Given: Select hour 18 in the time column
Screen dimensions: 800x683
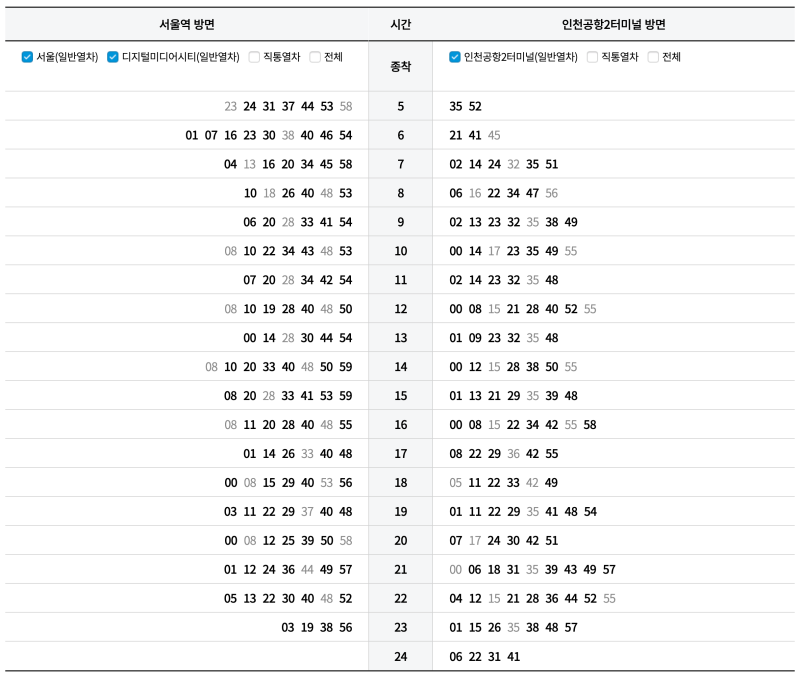Looking at the screenshot, I should click(401, 483).
